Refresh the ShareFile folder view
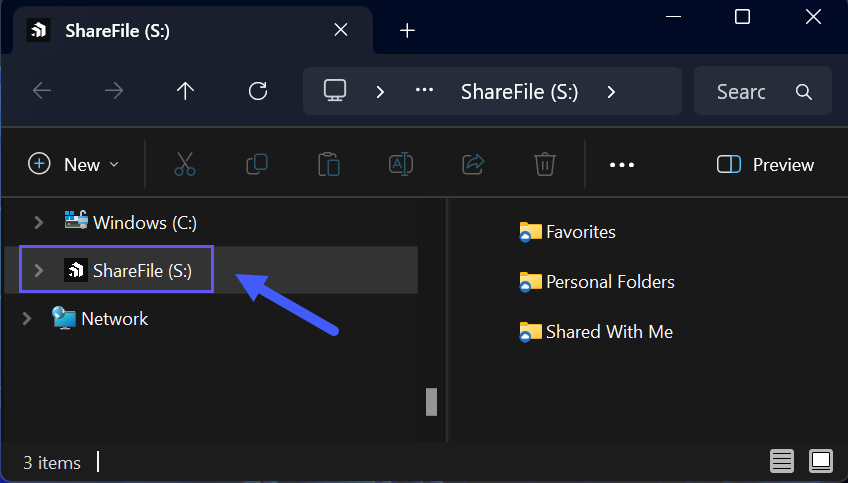The image size is (848, 483). coord(258,91)
